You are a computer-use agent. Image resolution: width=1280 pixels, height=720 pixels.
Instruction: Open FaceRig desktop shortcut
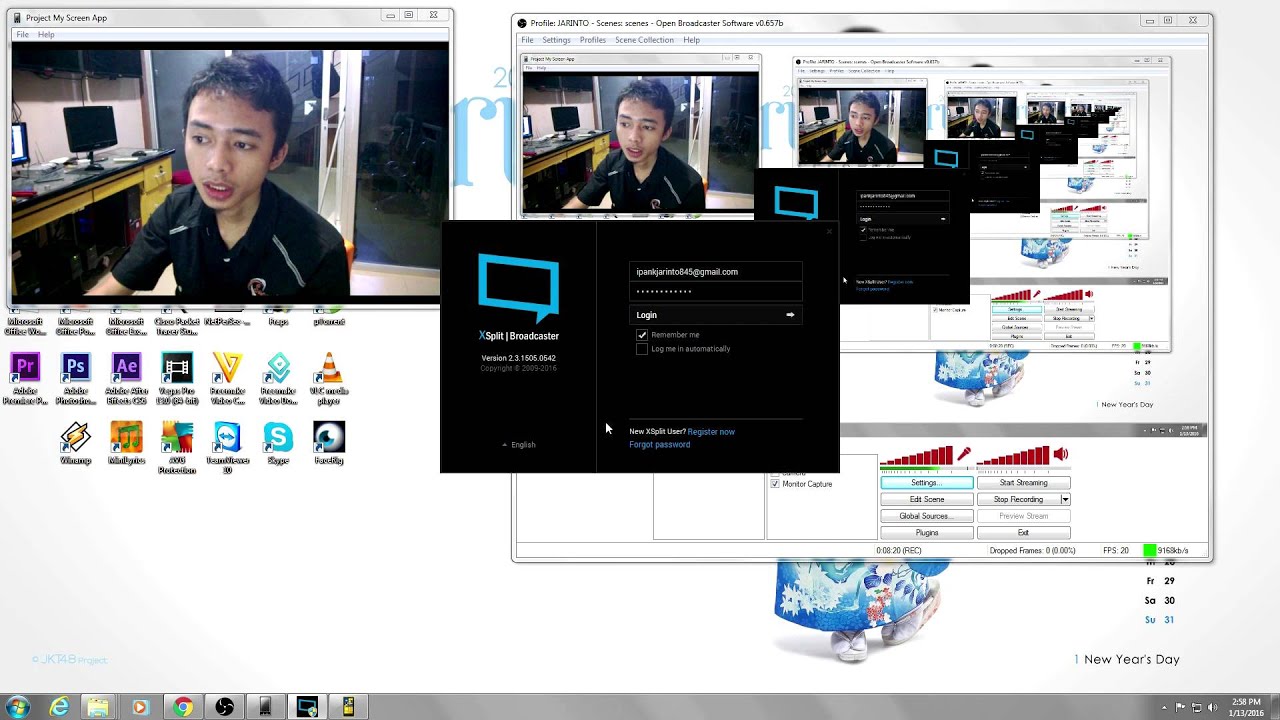[x=329, y=443]
